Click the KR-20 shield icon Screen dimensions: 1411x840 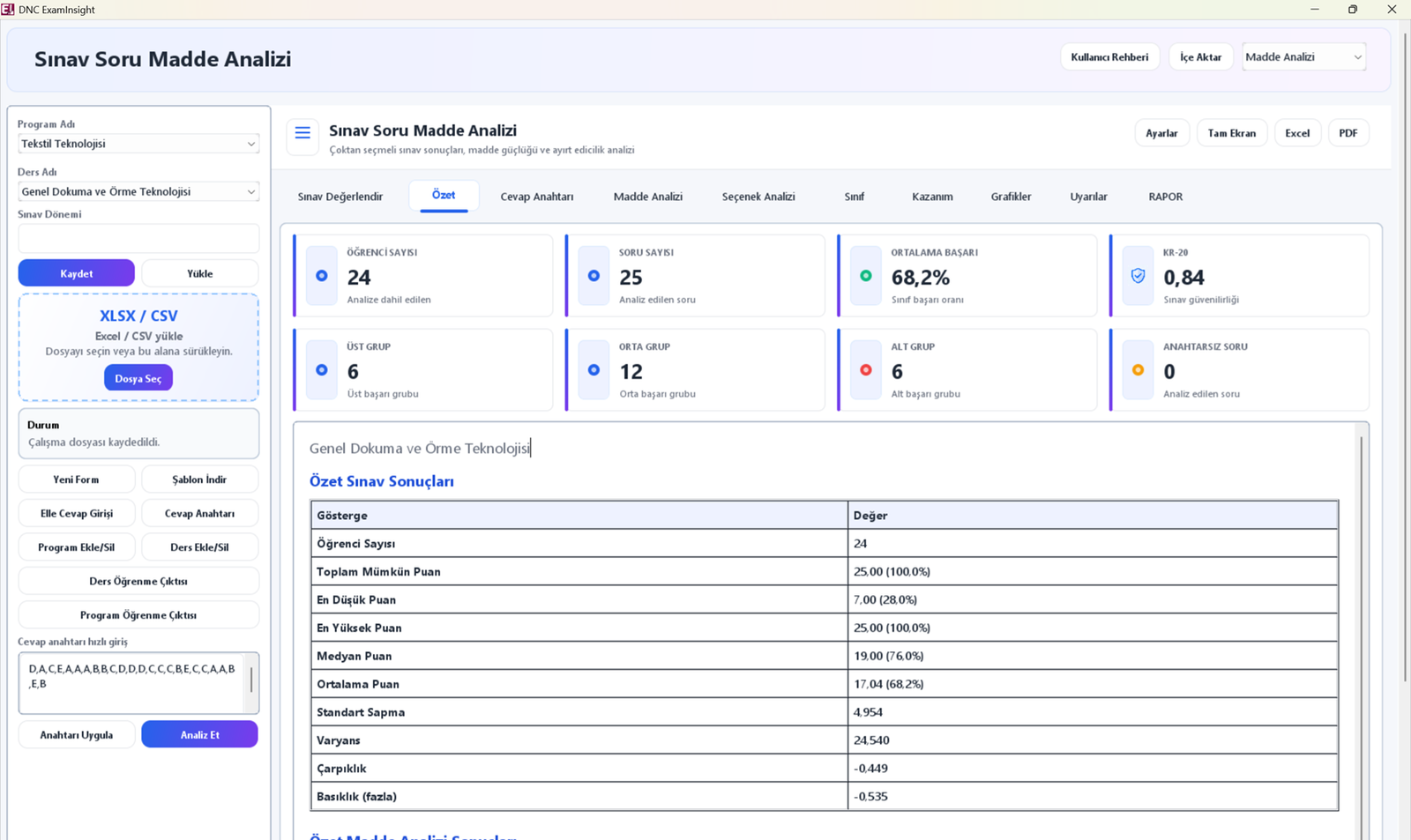[1138, 276]
